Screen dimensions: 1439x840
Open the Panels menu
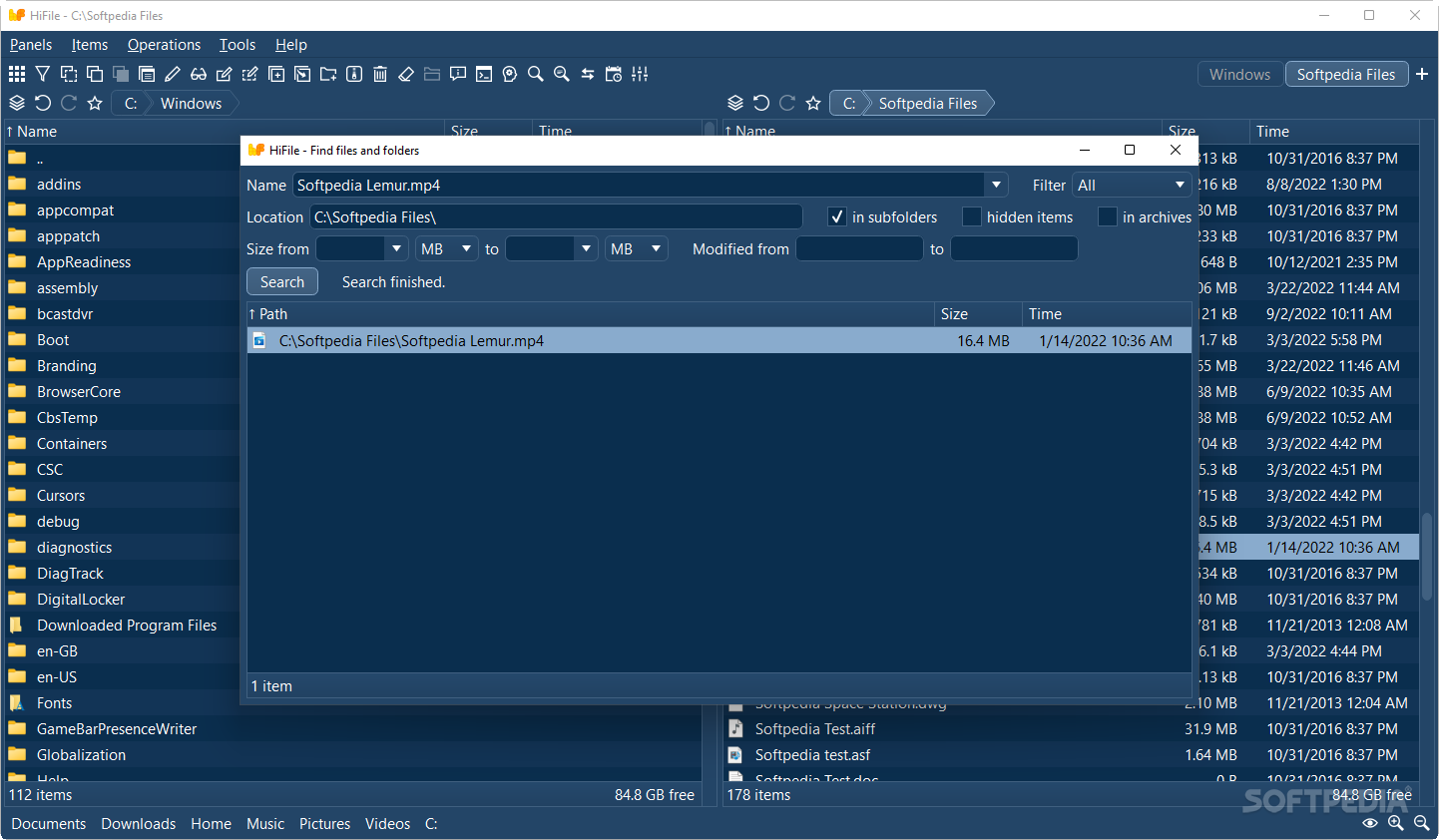31,45
